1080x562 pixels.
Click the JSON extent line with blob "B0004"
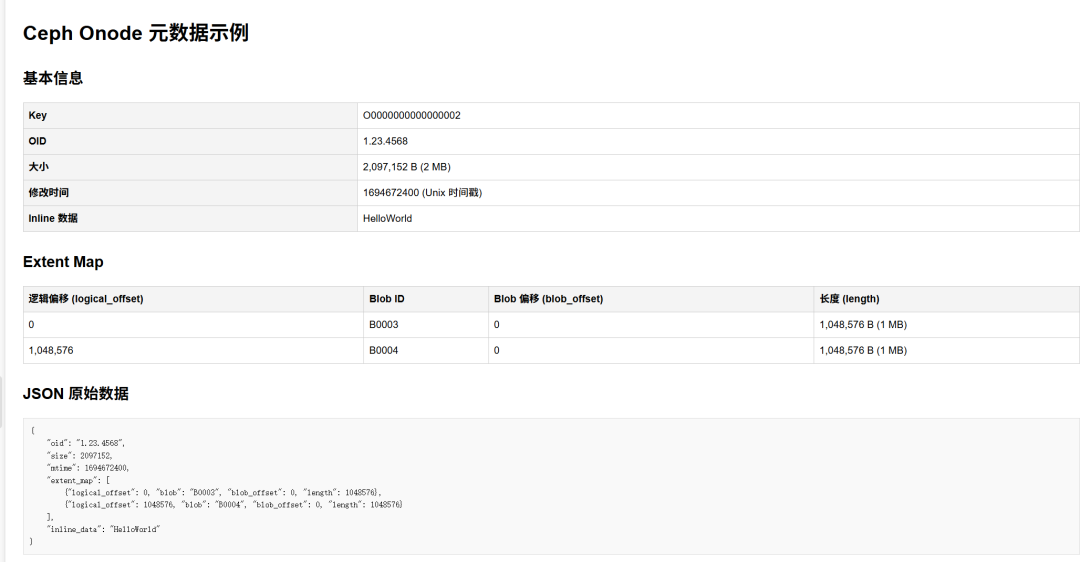(234, 505)
